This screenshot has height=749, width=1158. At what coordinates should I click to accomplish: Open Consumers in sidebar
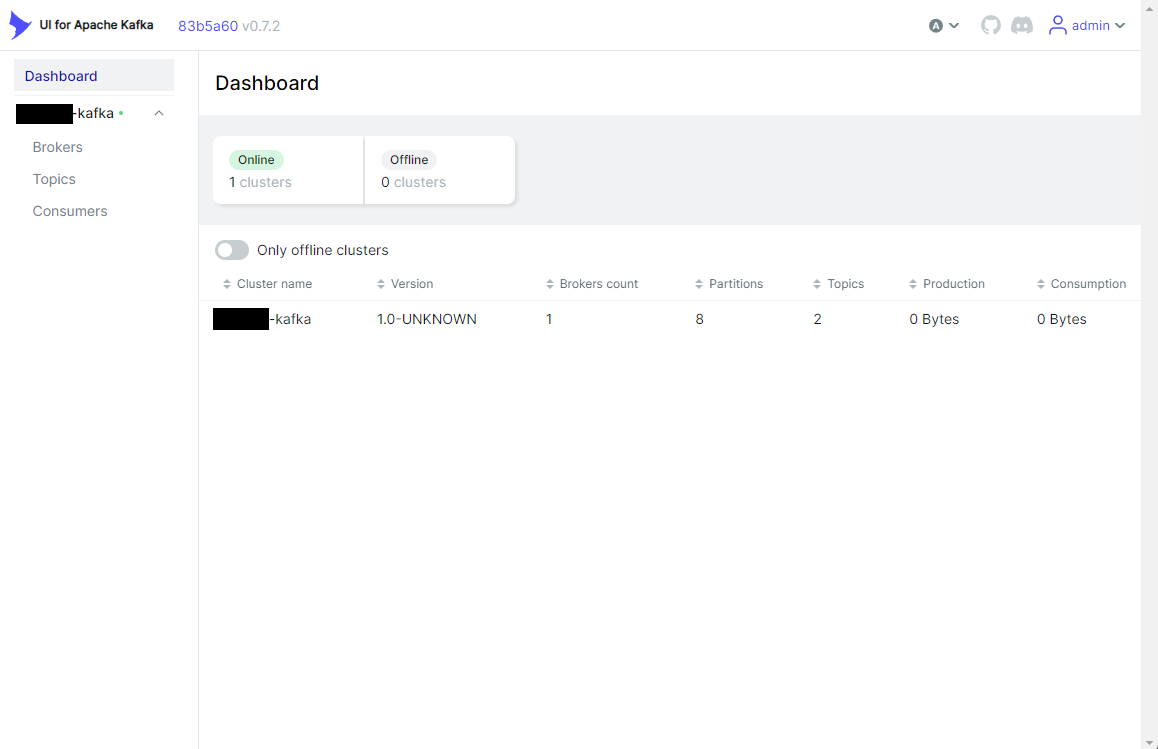[x=70, y=211]
